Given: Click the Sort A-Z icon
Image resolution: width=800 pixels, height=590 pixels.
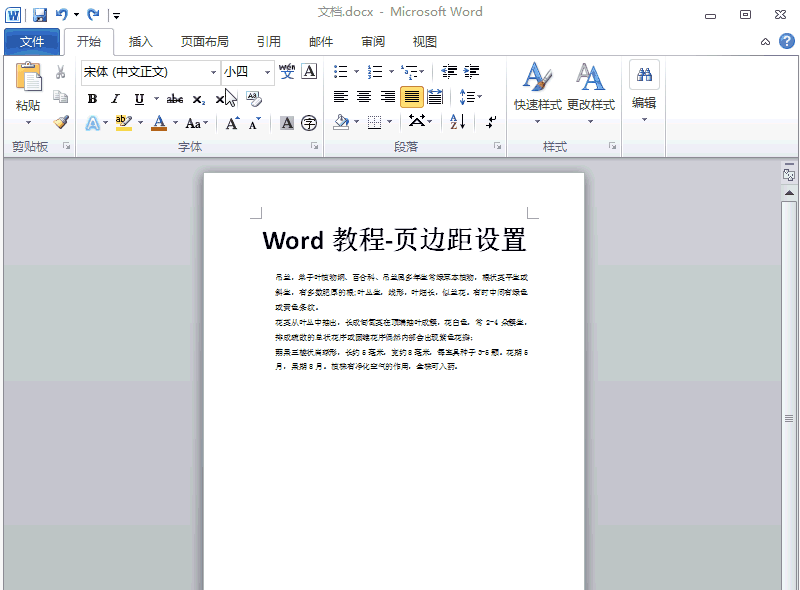Looking at the screenshot, I should pyautogui.click(x=457, y=122).
